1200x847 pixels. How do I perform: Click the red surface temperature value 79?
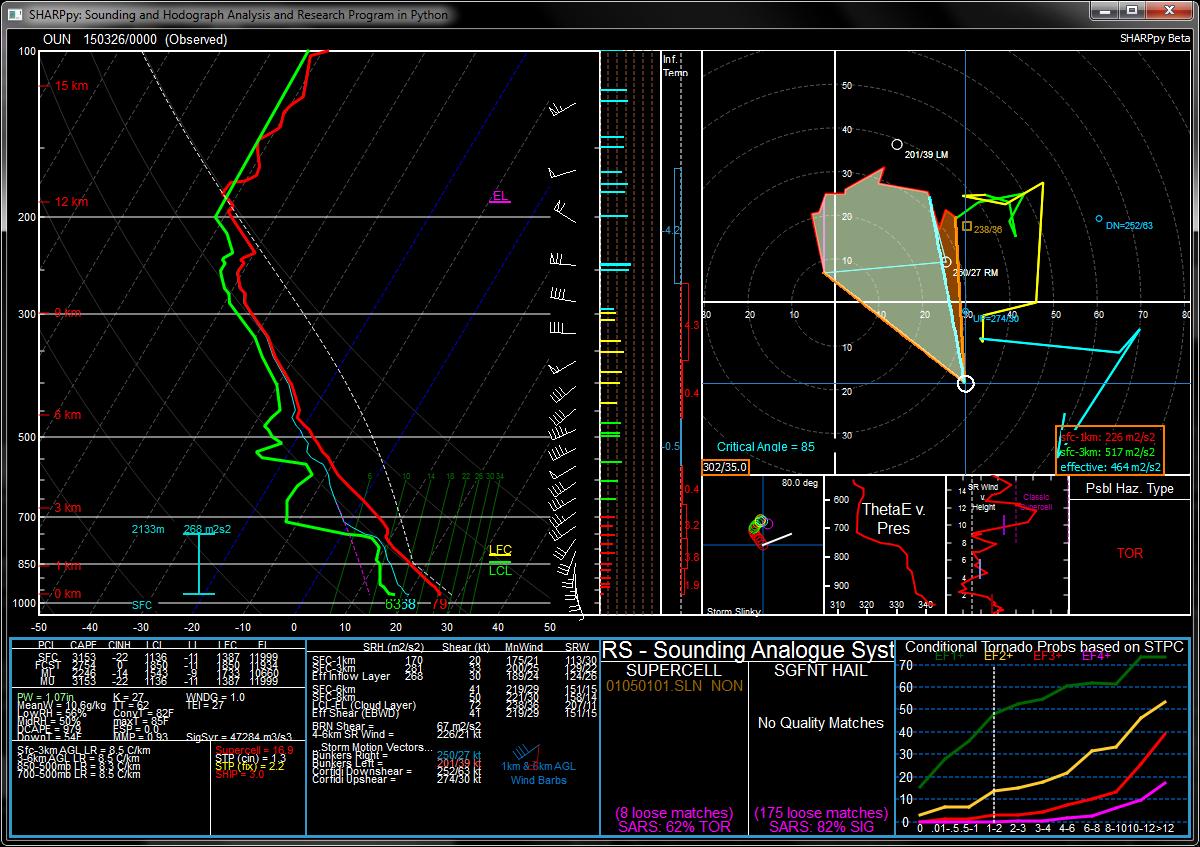(x=439, y=604)
